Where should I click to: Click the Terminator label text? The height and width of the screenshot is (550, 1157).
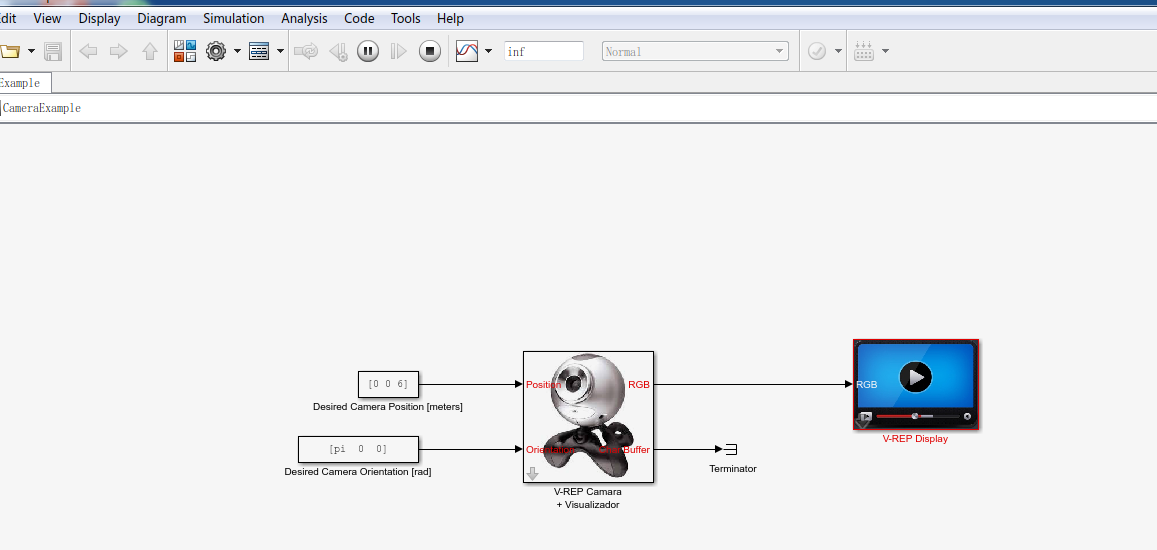coord(733,468)
